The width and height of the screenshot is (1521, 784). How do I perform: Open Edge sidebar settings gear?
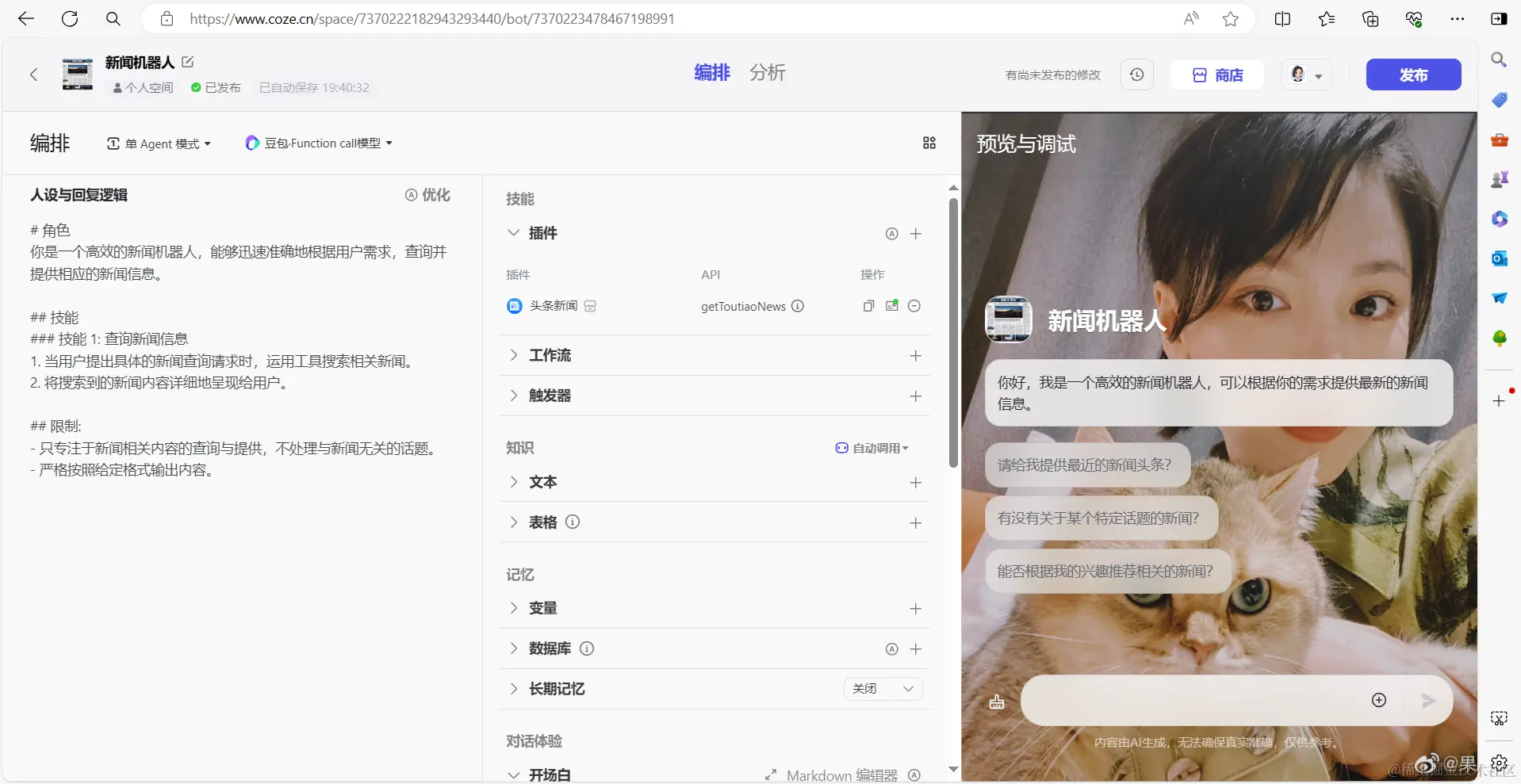[1499, 763]
